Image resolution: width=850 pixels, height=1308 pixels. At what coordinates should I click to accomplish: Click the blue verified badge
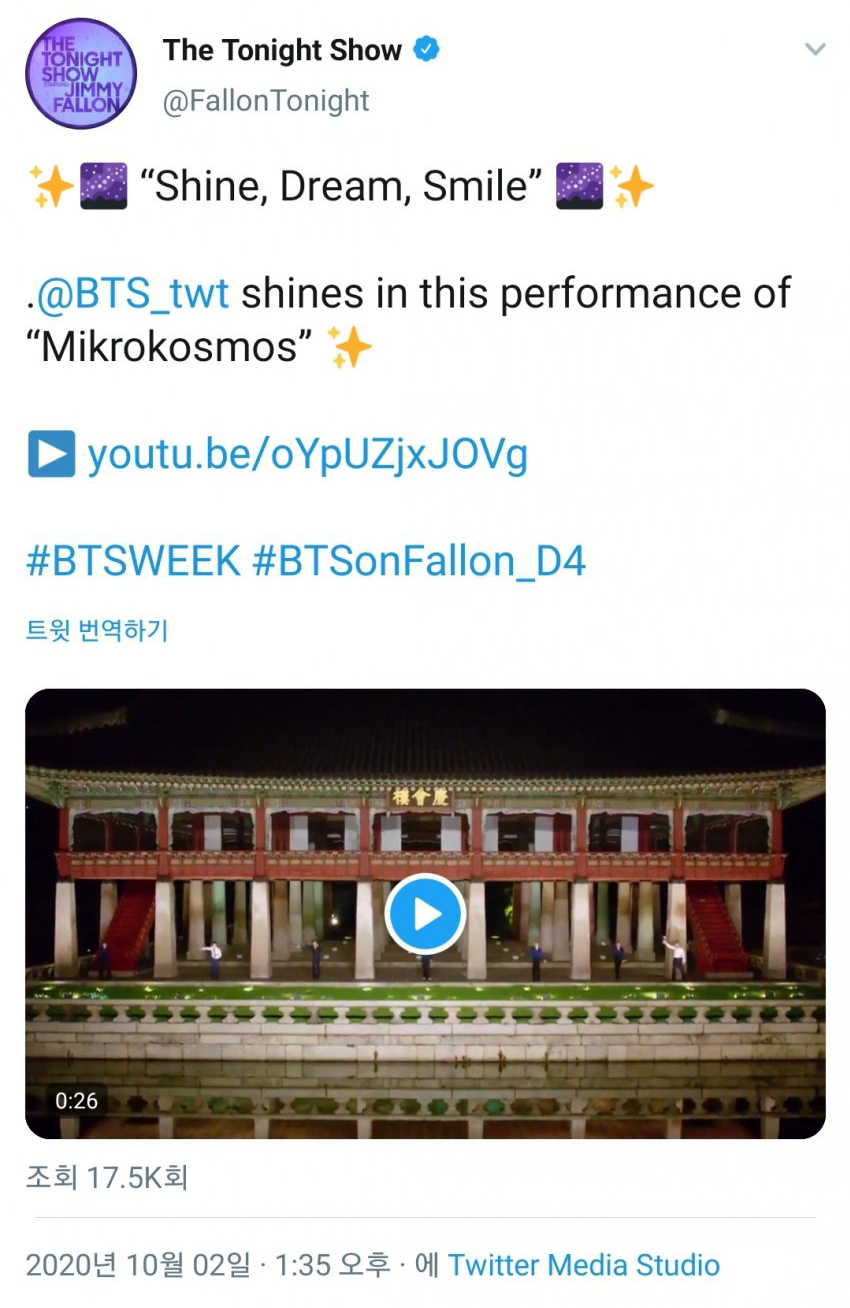[x=426, y=50]
